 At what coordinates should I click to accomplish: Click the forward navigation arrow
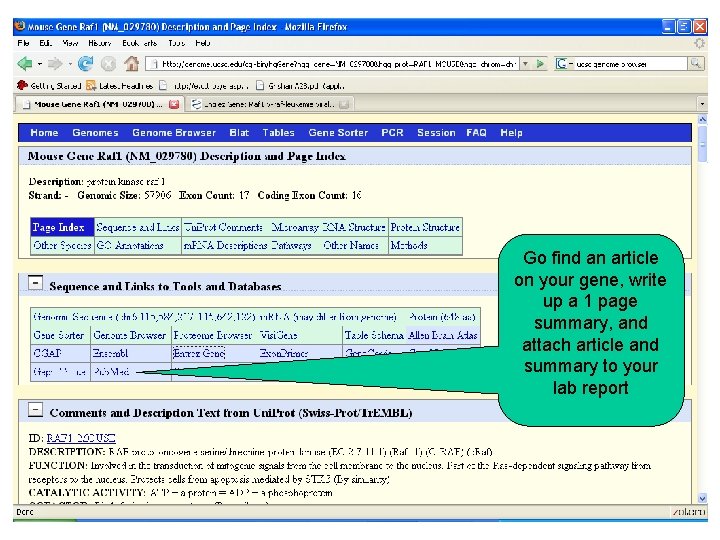click(55, 63)
